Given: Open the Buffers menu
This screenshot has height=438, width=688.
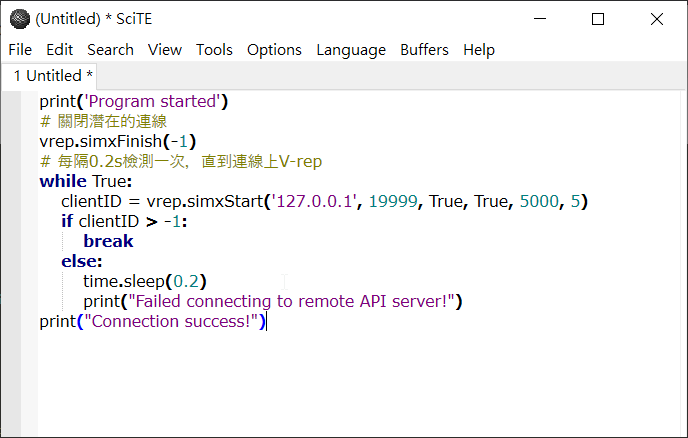Looking at the screenshot, I should [x=424, y=50].
